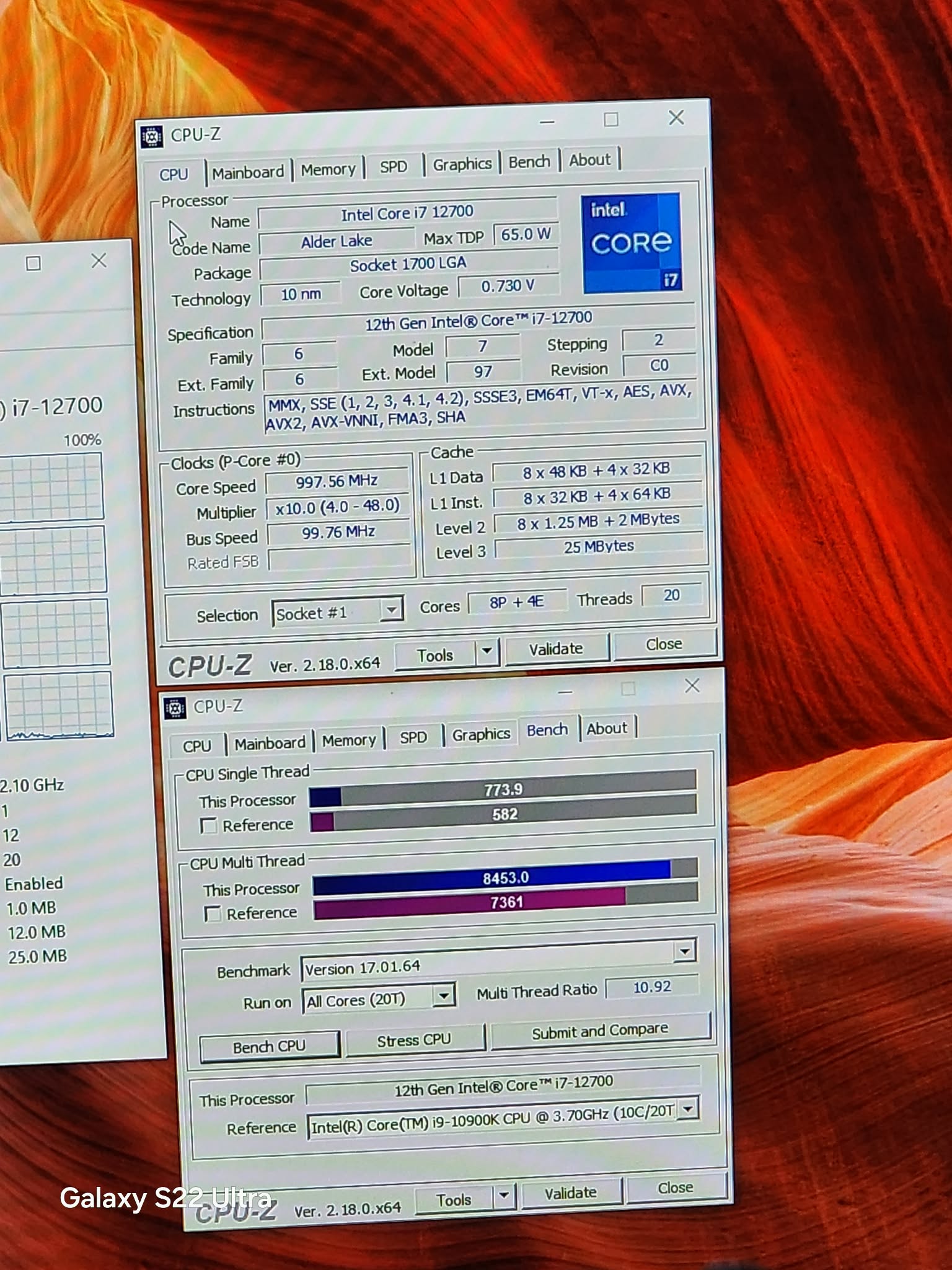The height and width of the screenshot is (1270, 952).
Task: Click the CPU-Z icon in upper window title bar
Action: [152, 136]
